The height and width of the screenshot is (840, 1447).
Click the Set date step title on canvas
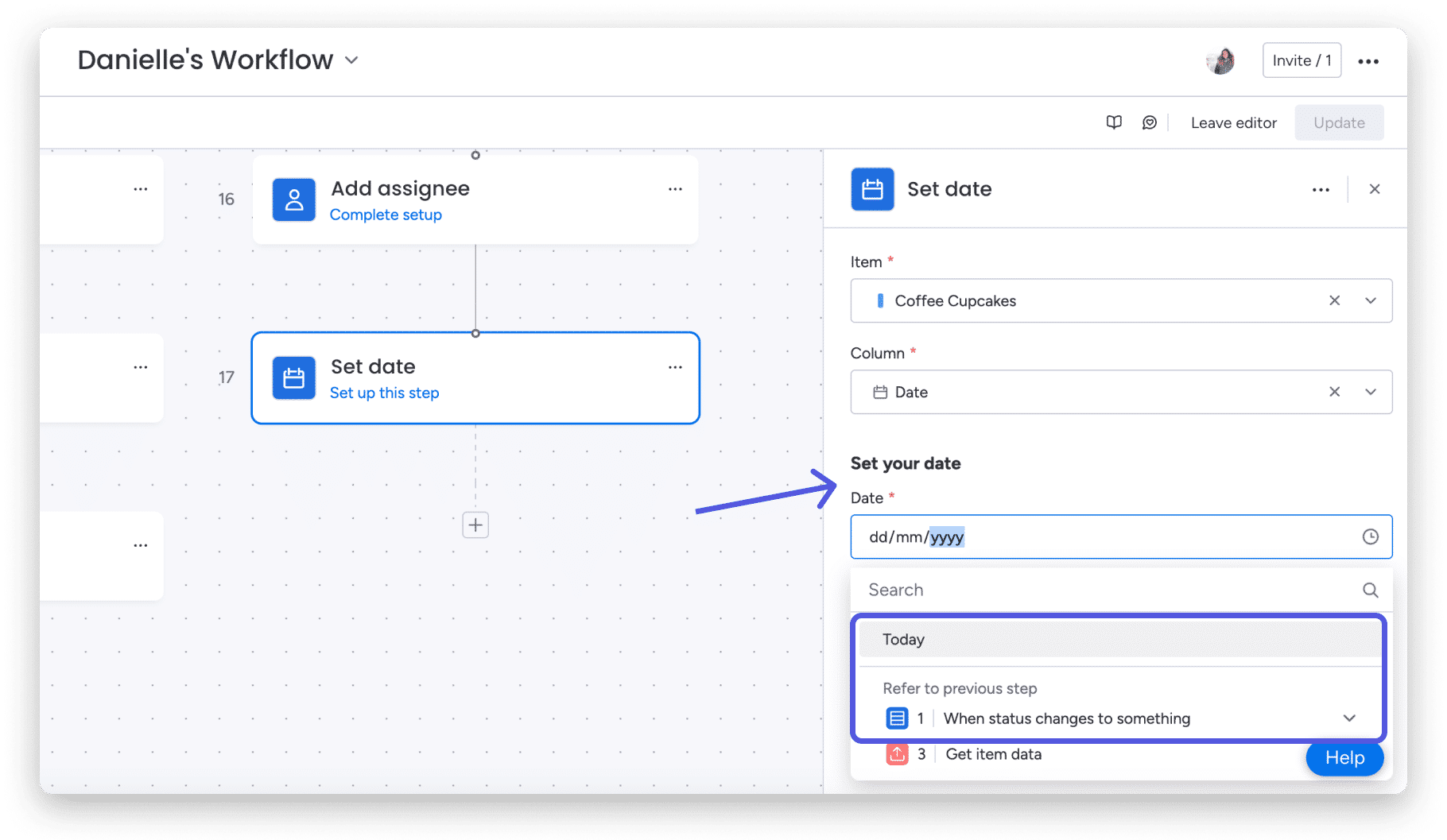click(x=373, y=366)
